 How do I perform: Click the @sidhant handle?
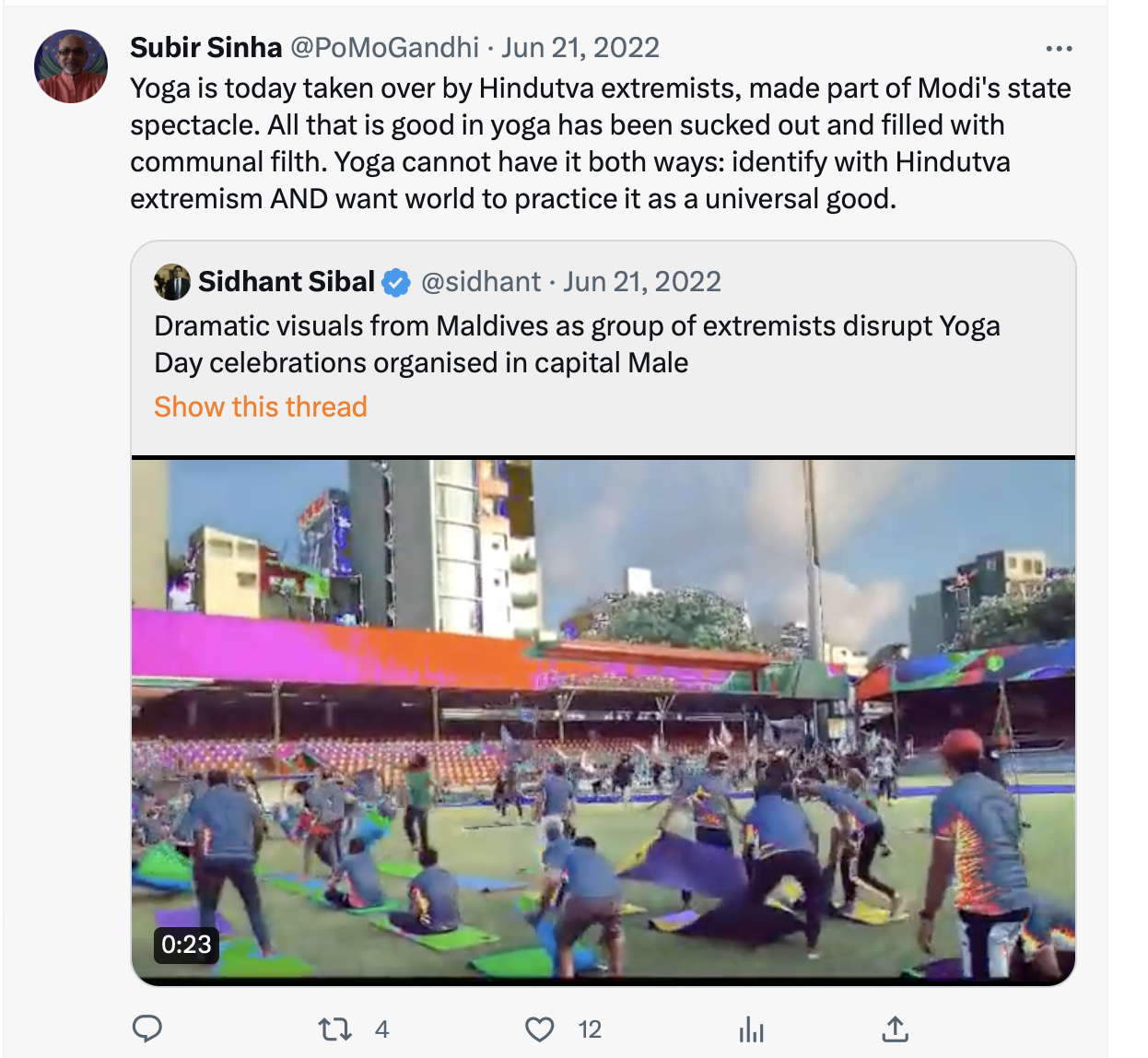(x=481, y=282)
